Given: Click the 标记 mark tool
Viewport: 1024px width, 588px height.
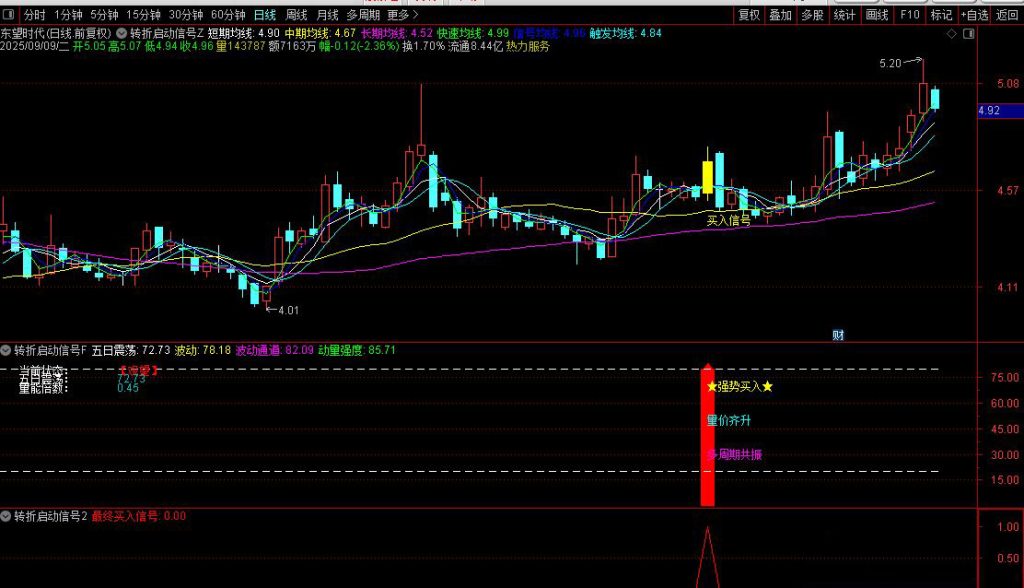Looking at the screenshot, I should coord(941,15).
